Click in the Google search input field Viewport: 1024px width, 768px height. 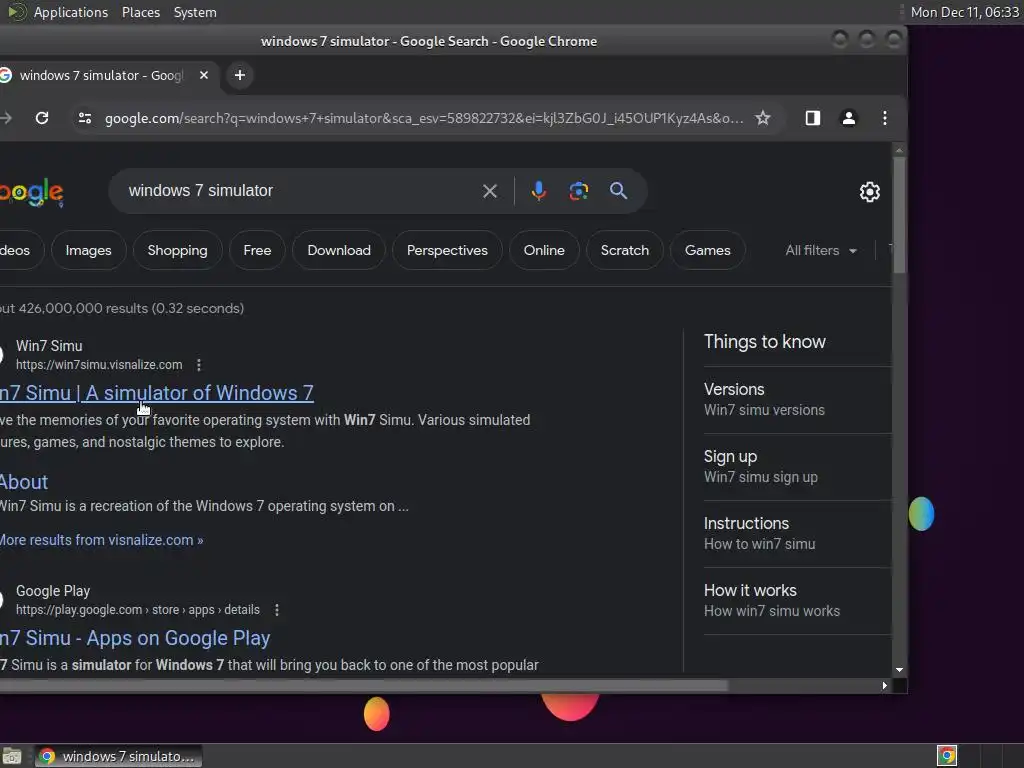pos(300,191)
